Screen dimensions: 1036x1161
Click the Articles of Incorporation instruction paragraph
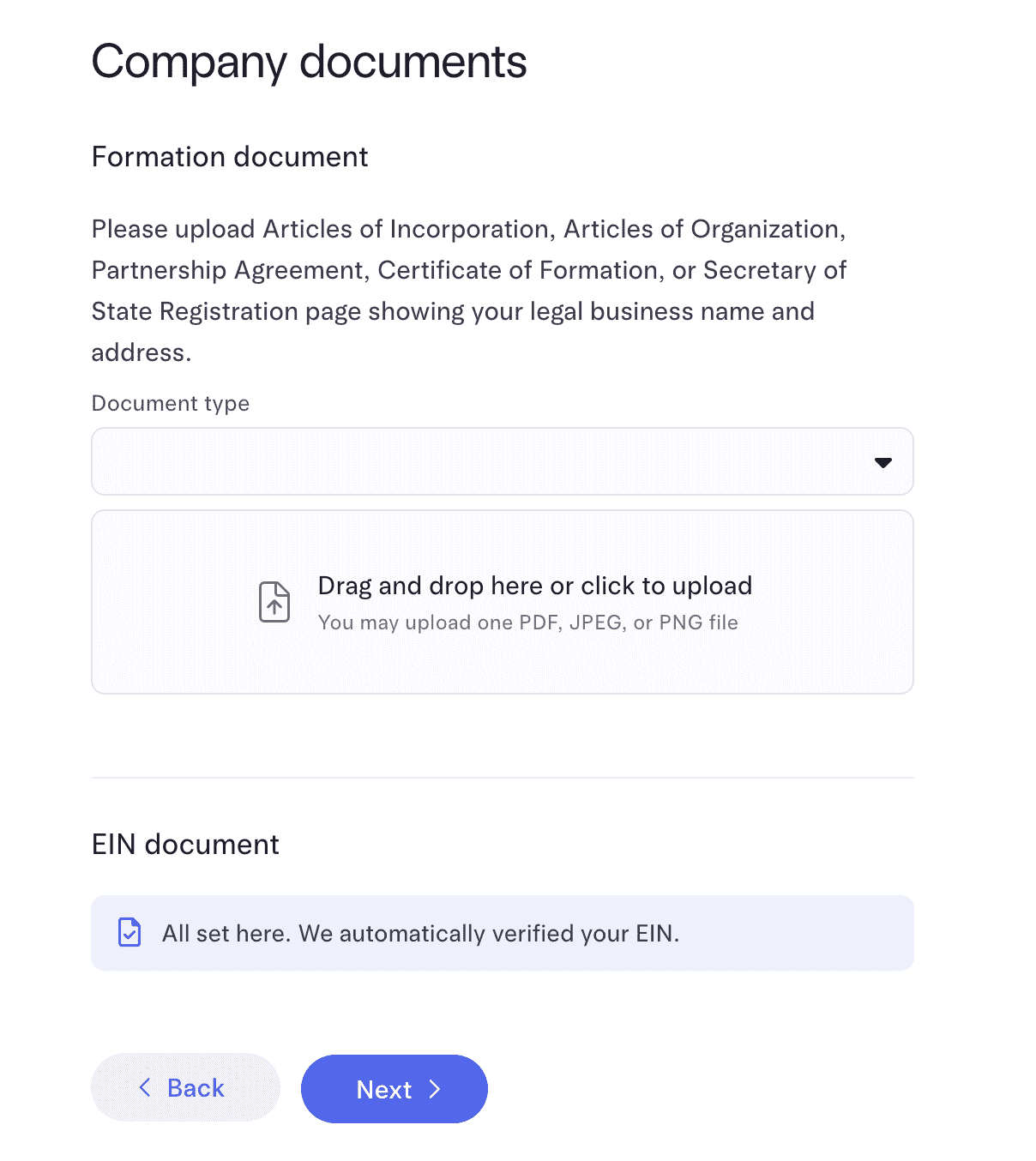pos(468,270)
